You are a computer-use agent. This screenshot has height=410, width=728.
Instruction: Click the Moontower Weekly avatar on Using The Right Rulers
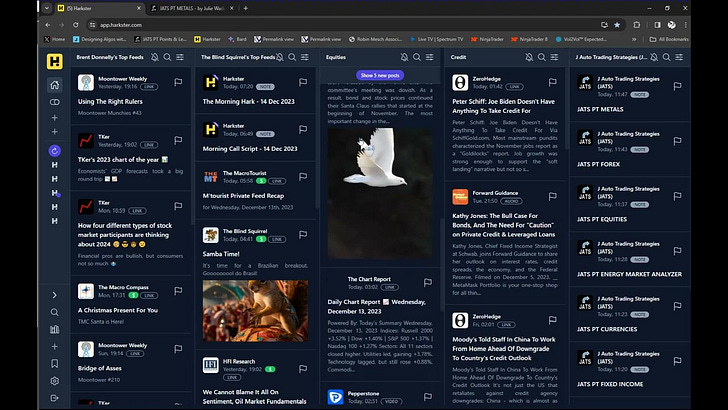[86, 83]
